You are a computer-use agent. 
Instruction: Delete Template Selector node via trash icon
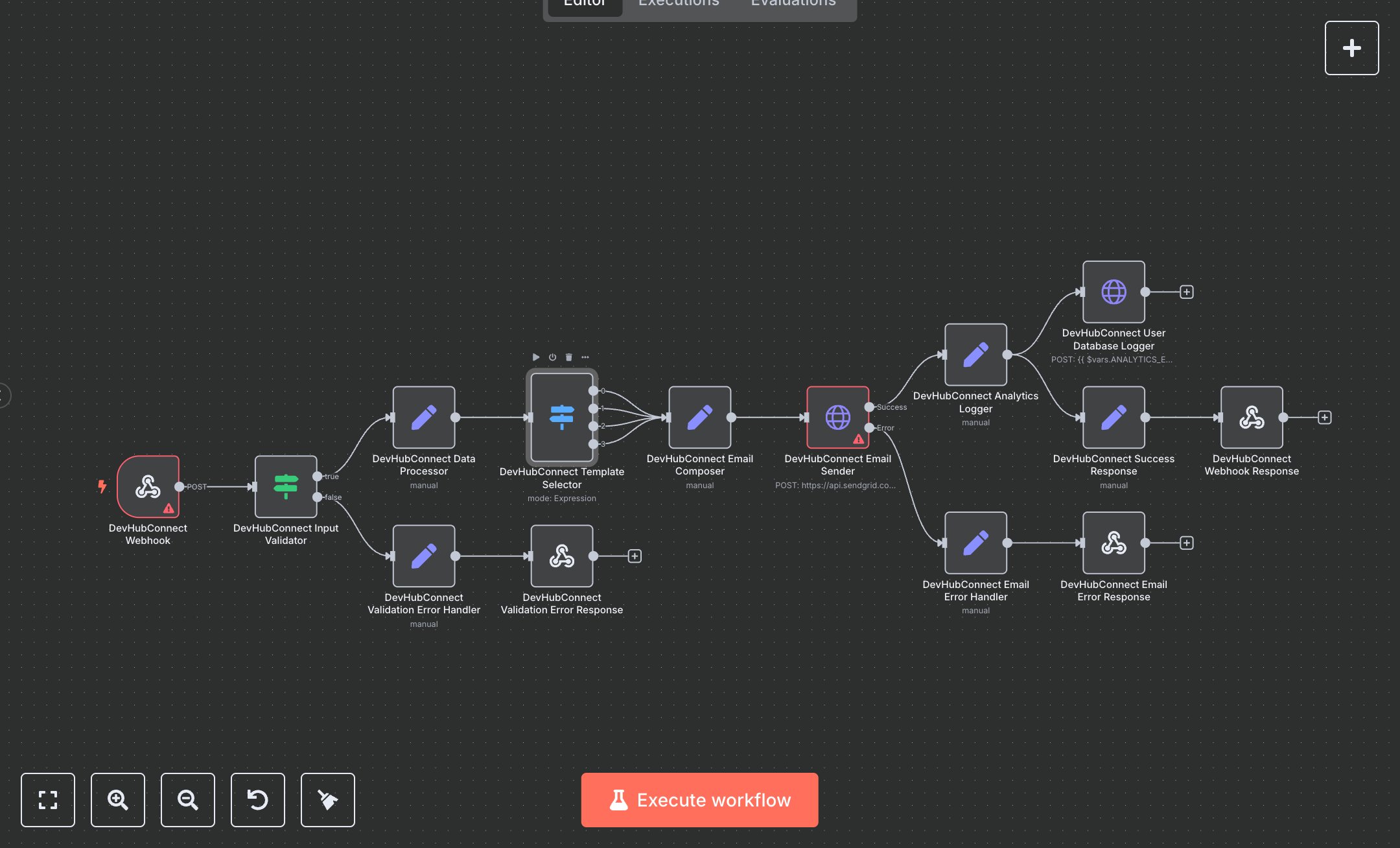[568, 357]
